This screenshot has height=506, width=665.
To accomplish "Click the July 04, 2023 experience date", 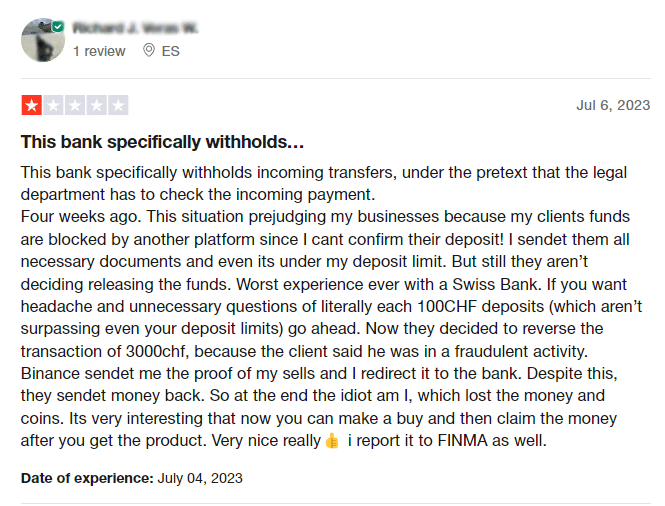I will click(200, 478).
